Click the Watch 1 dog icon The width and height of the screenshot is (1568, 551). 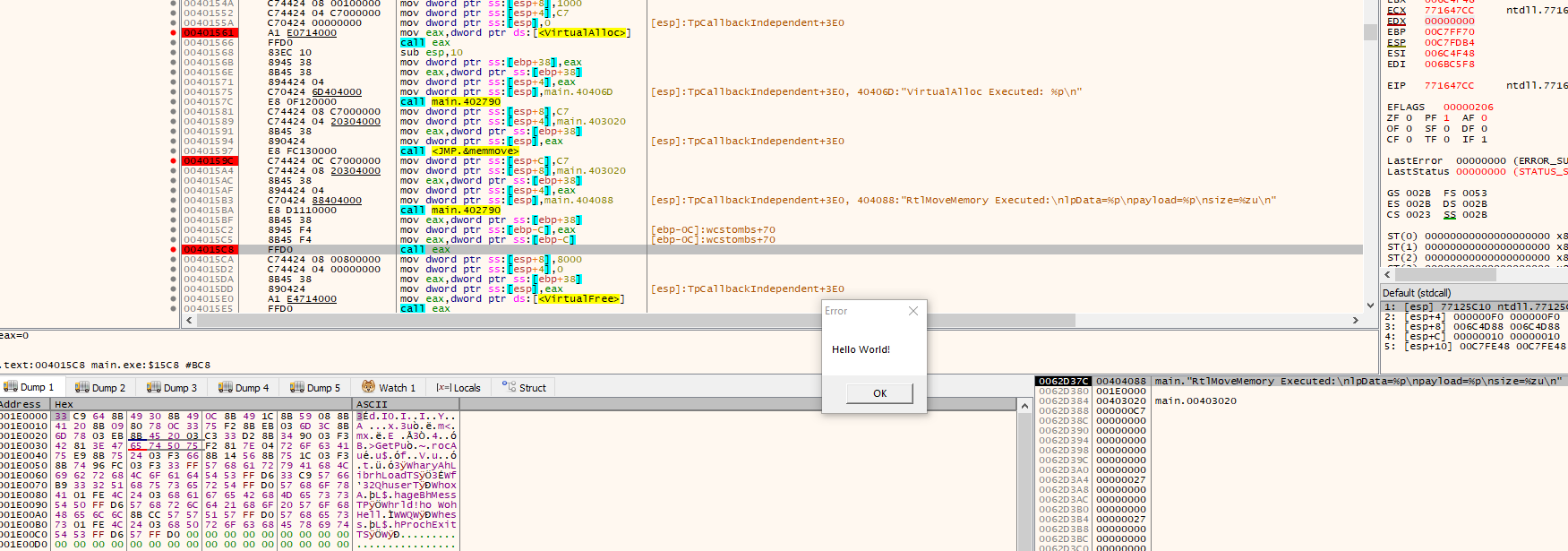coord(368,387)
